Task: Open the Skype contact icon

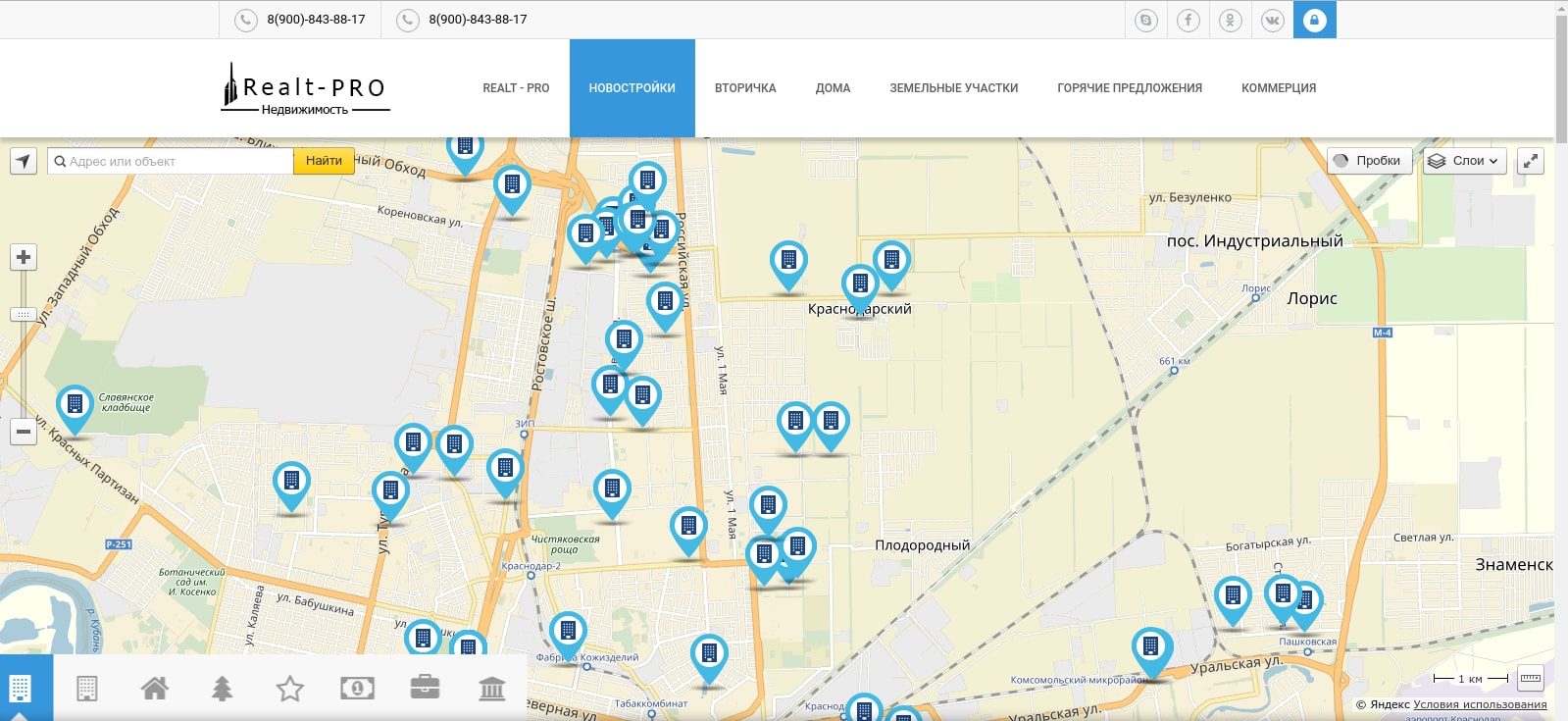Action: pyautogui.click(x=1146, y=20)
